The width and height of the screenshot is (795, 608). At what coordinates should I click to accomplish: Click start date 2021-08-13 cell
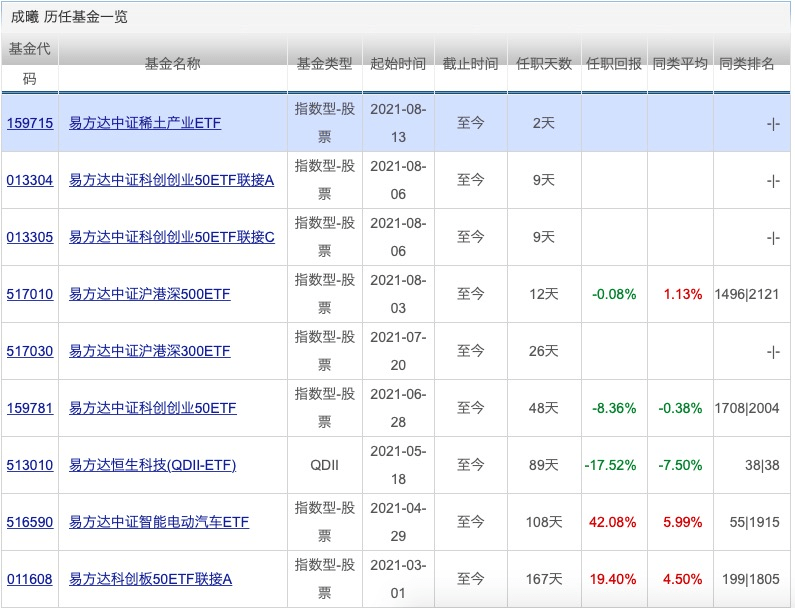click(398, 123)
